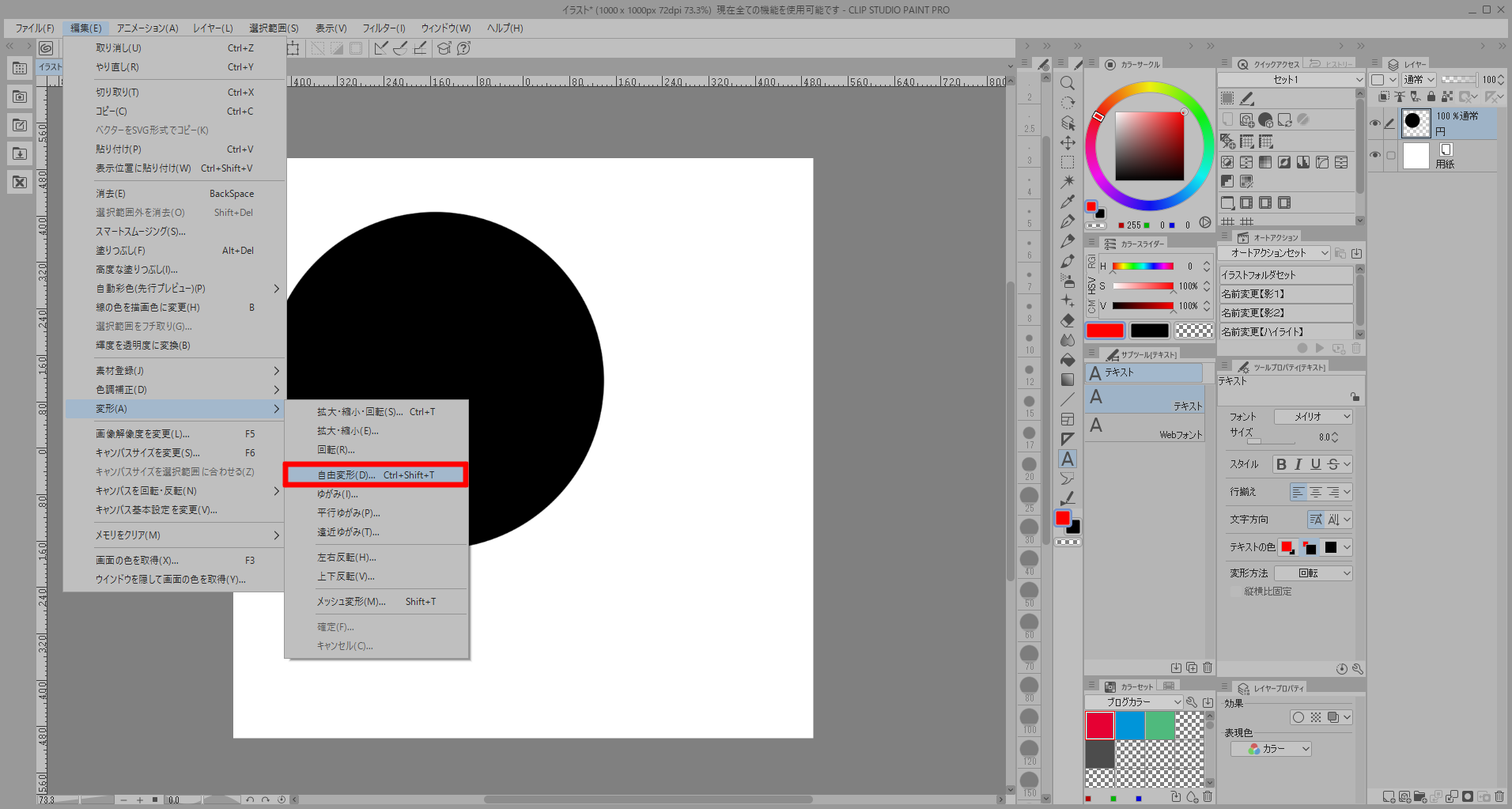The width and height of the screenshot is (1512, 809).
Task: Toggle horizontal text direction
Action: click(x=1316, y=520)
